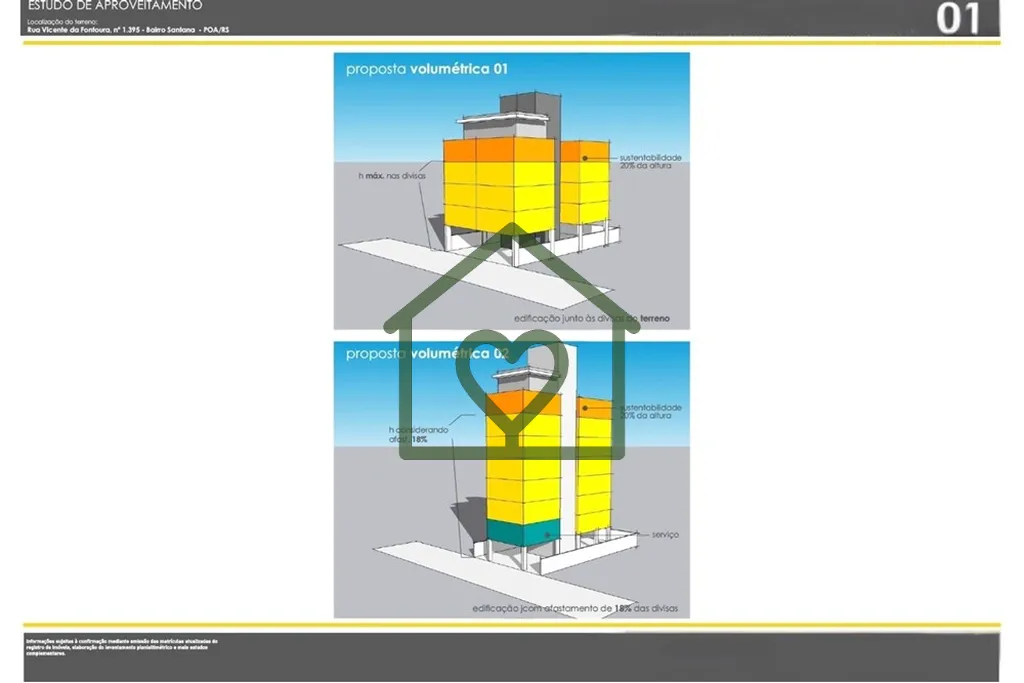Click the Rua Vicente da Fontoura address line

128,30
